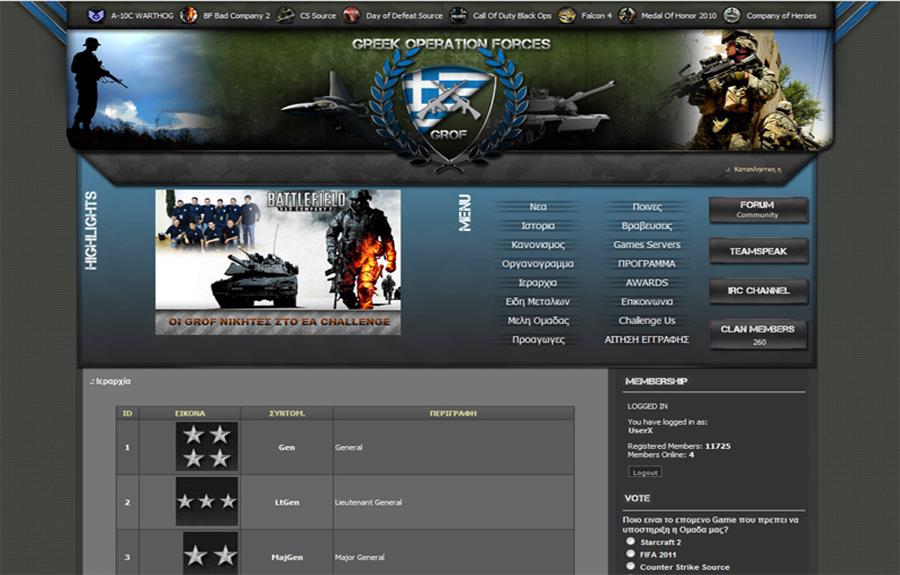Open the Μελη Ομαδας menu item
The image size is (900, 575).
pyautogui.click(x=538, y=320)
